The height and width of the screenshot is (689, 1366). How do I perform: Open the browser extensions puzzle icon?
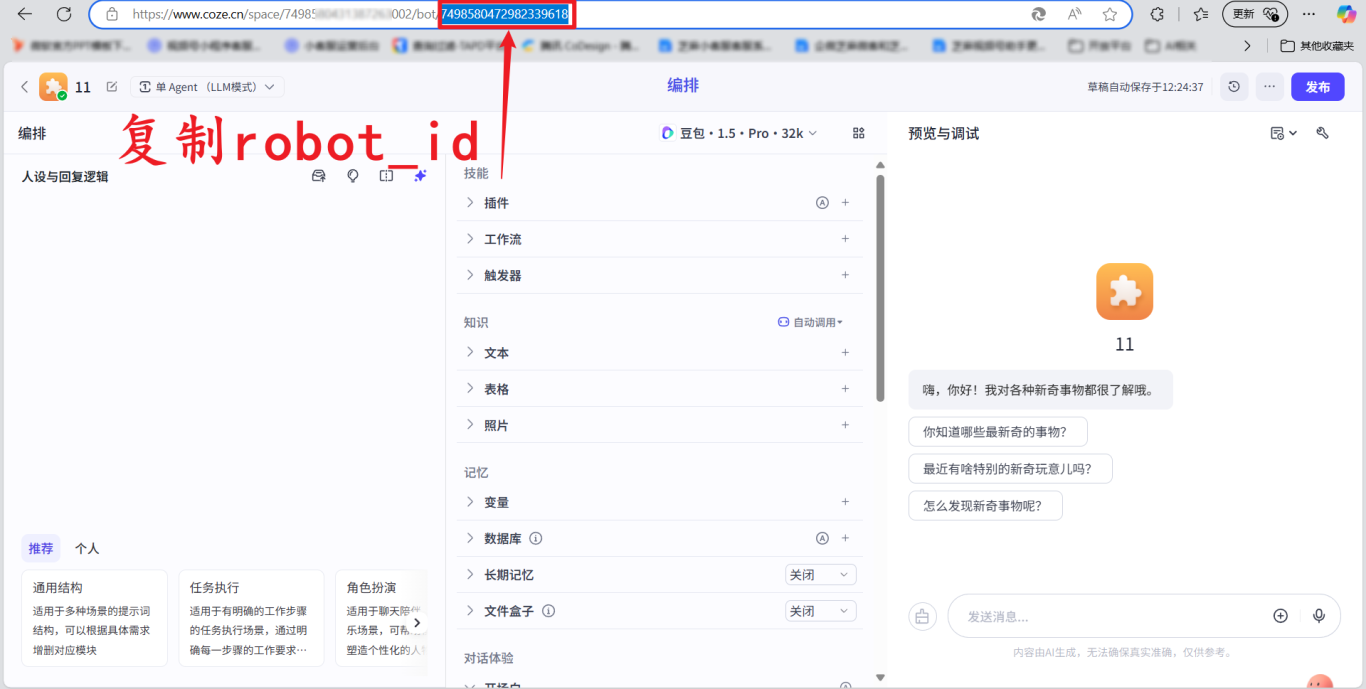[1157, 14]
